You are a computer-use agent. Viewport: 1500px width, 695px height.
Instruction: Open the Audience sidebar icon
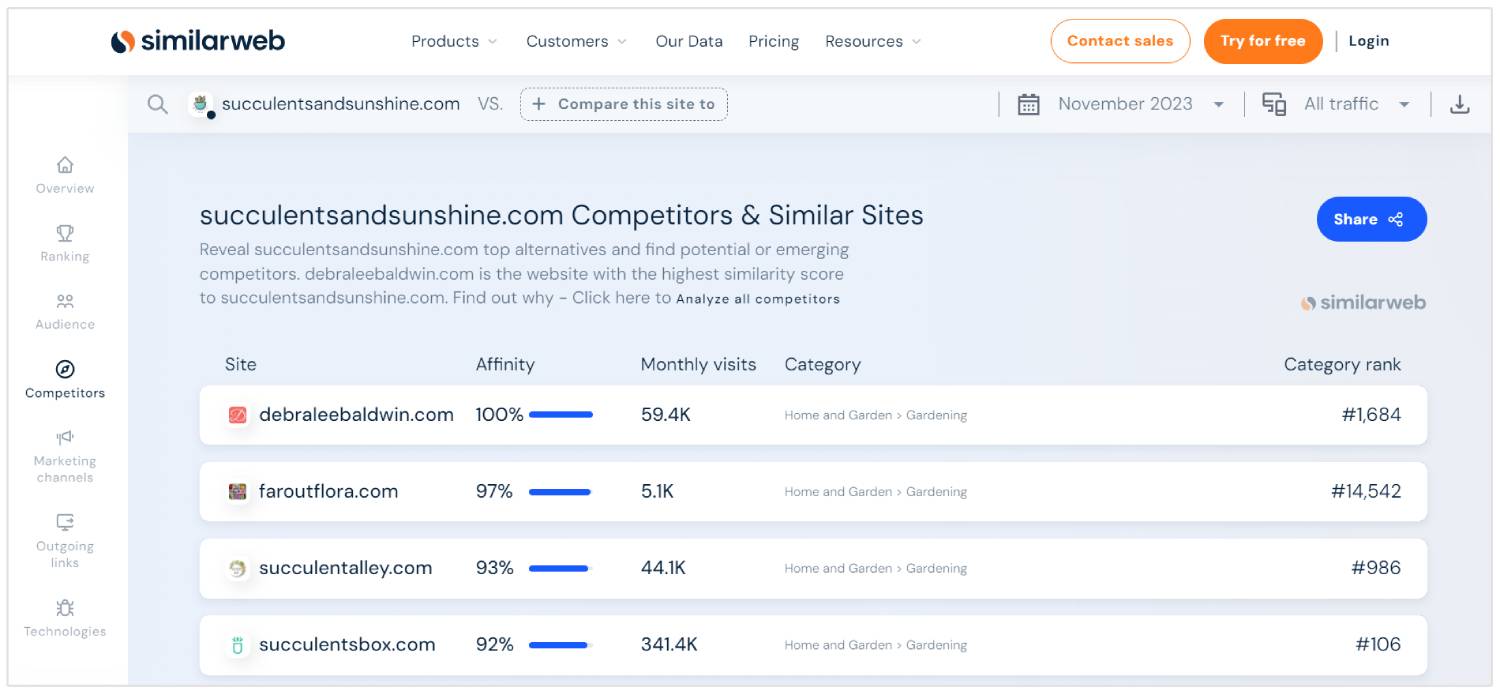point(65,301)
